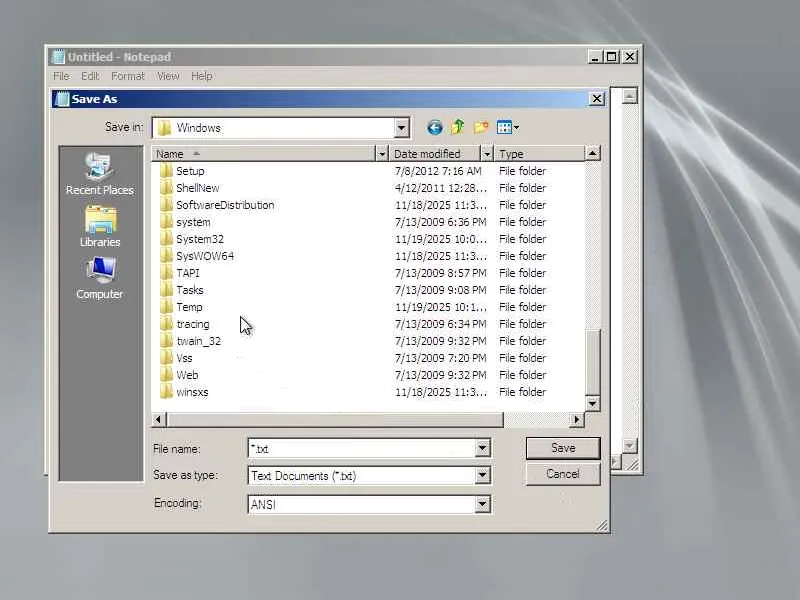This screenshot has width=800, height=600.
Task: Select the System32 folder icon
Action: (166, 239)
